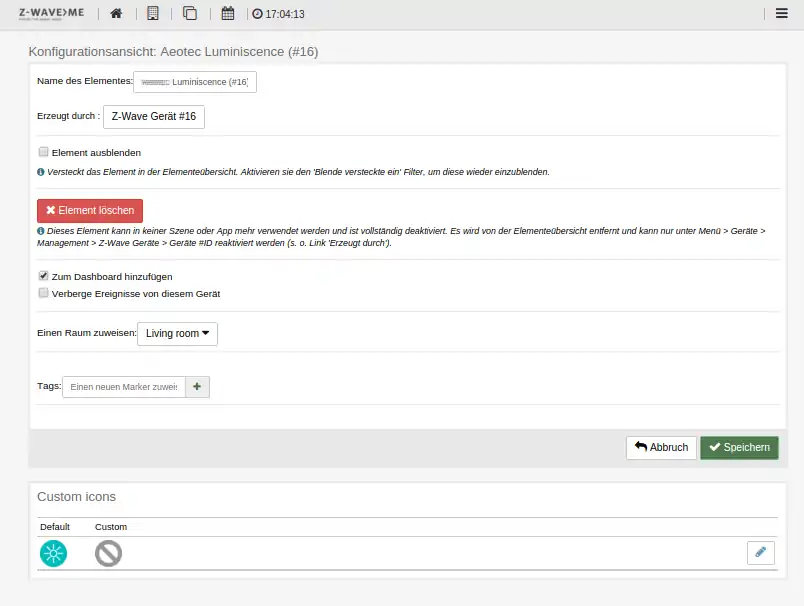804x606 pixels.
Task: Click the 'Element löschen' button
Action: [90, 211]
